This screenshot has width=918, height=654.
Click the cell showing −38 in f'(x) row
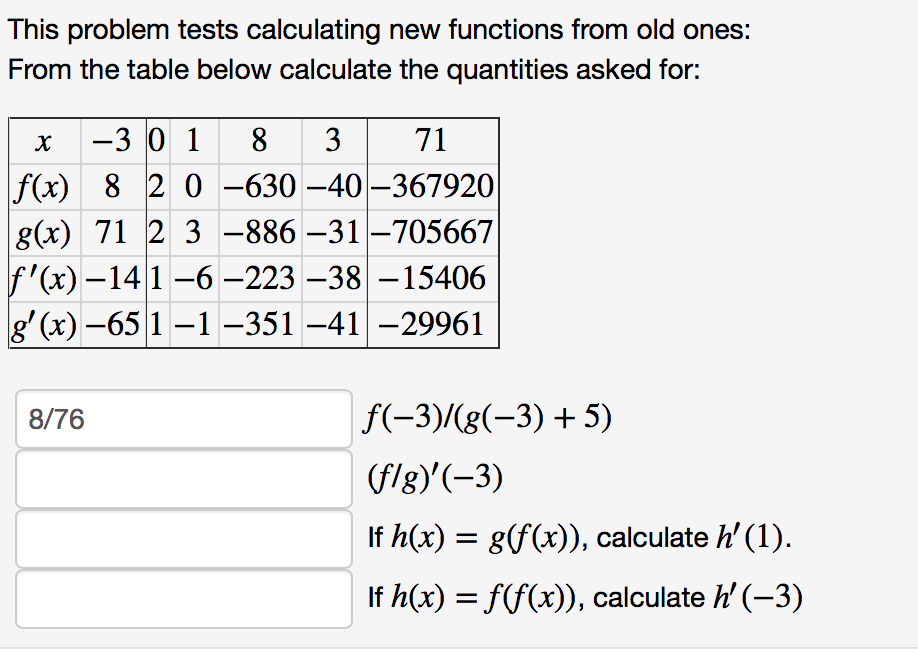332,278
